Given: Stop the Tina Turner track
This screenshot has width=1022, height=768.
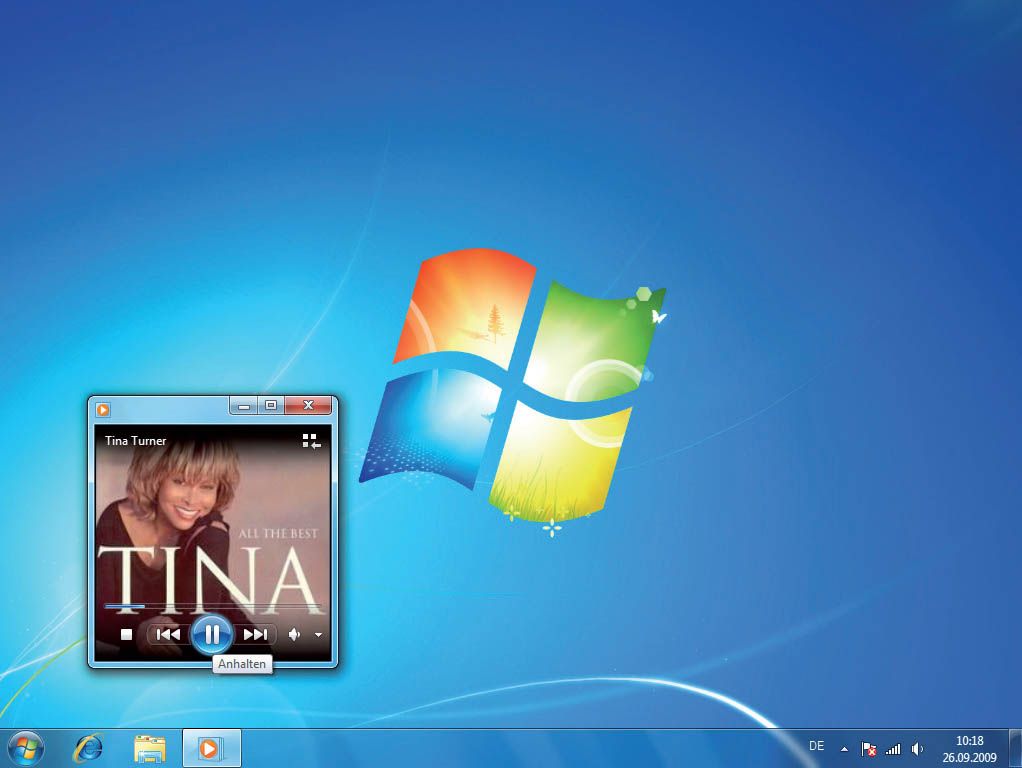Looking at the screenshot, I should coord(126,634).
